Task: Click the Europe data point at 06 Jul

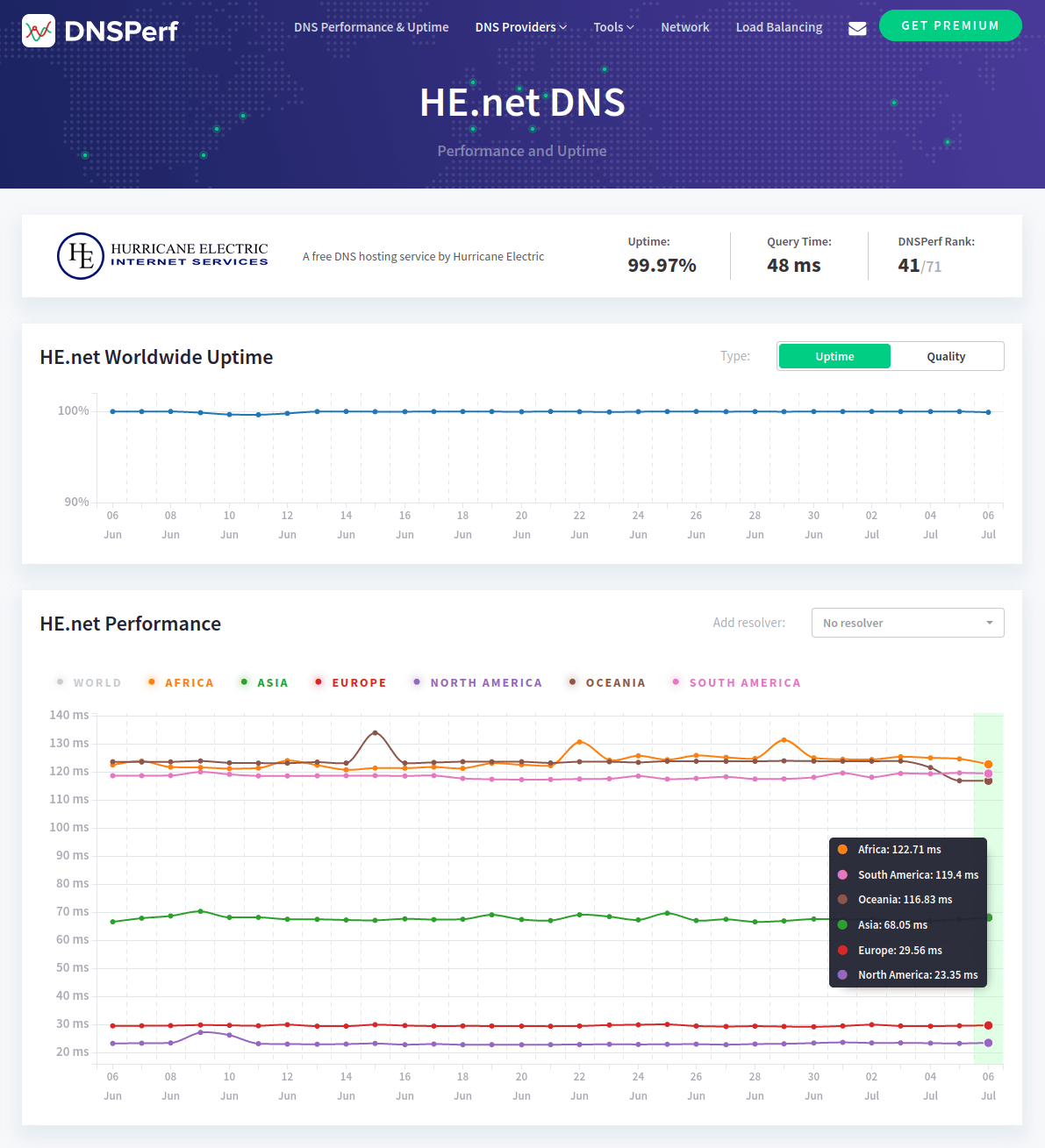Action: pyautogui.click(x=988, y=1025)
